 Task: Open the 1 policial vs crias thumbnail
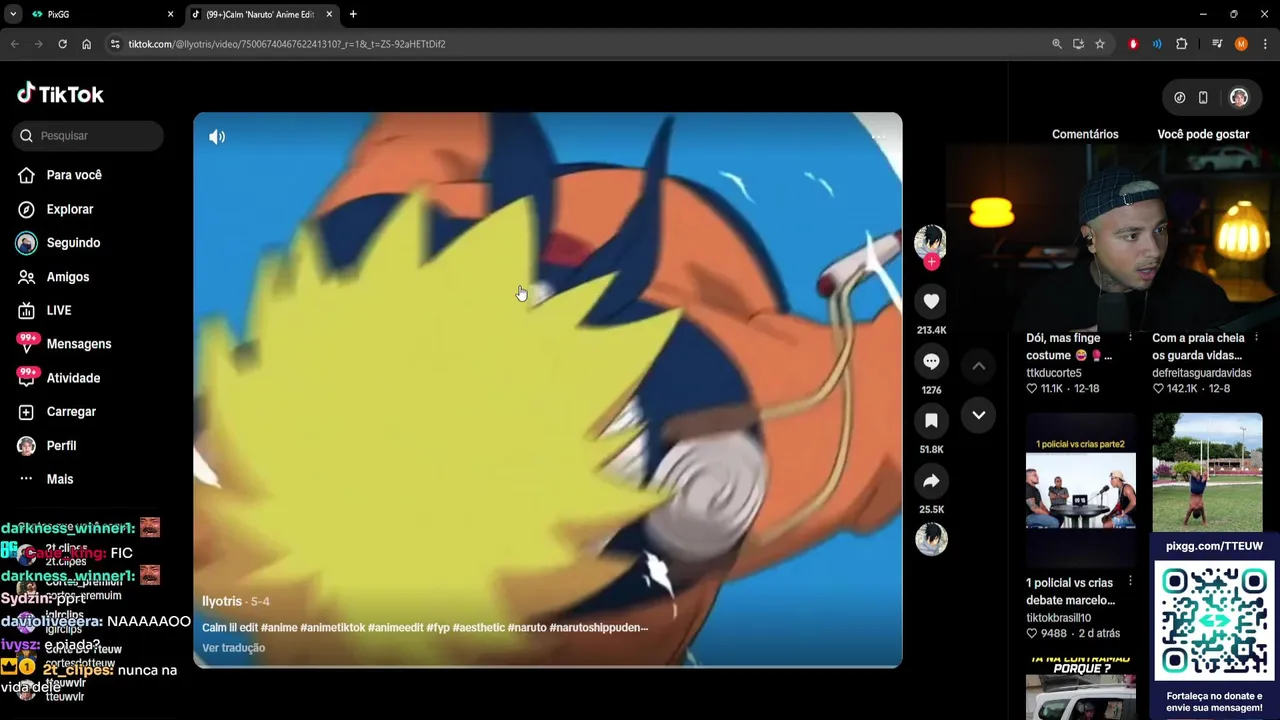(x=1080, y=490)
